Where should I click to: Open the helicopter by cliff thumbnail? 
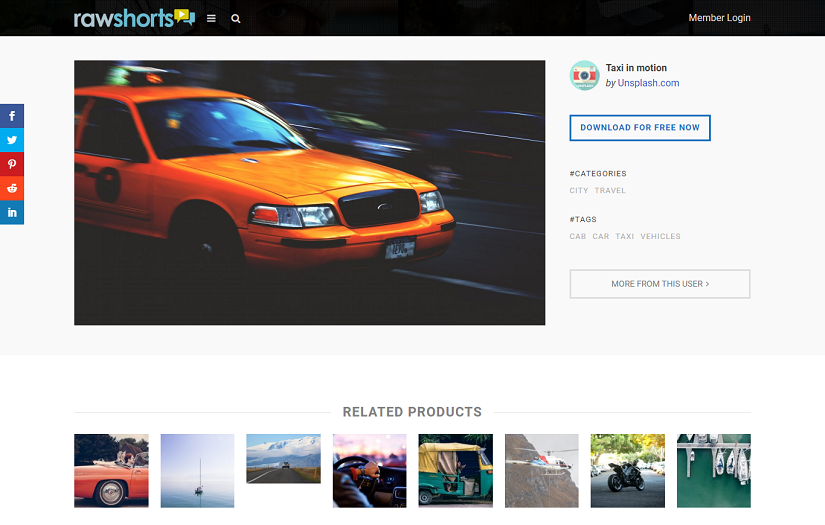coord(541,471)
